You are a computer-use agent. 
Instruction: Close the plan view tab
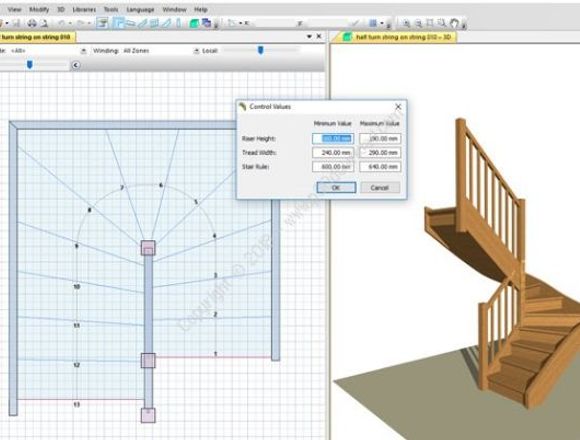(x=319, y=37)
